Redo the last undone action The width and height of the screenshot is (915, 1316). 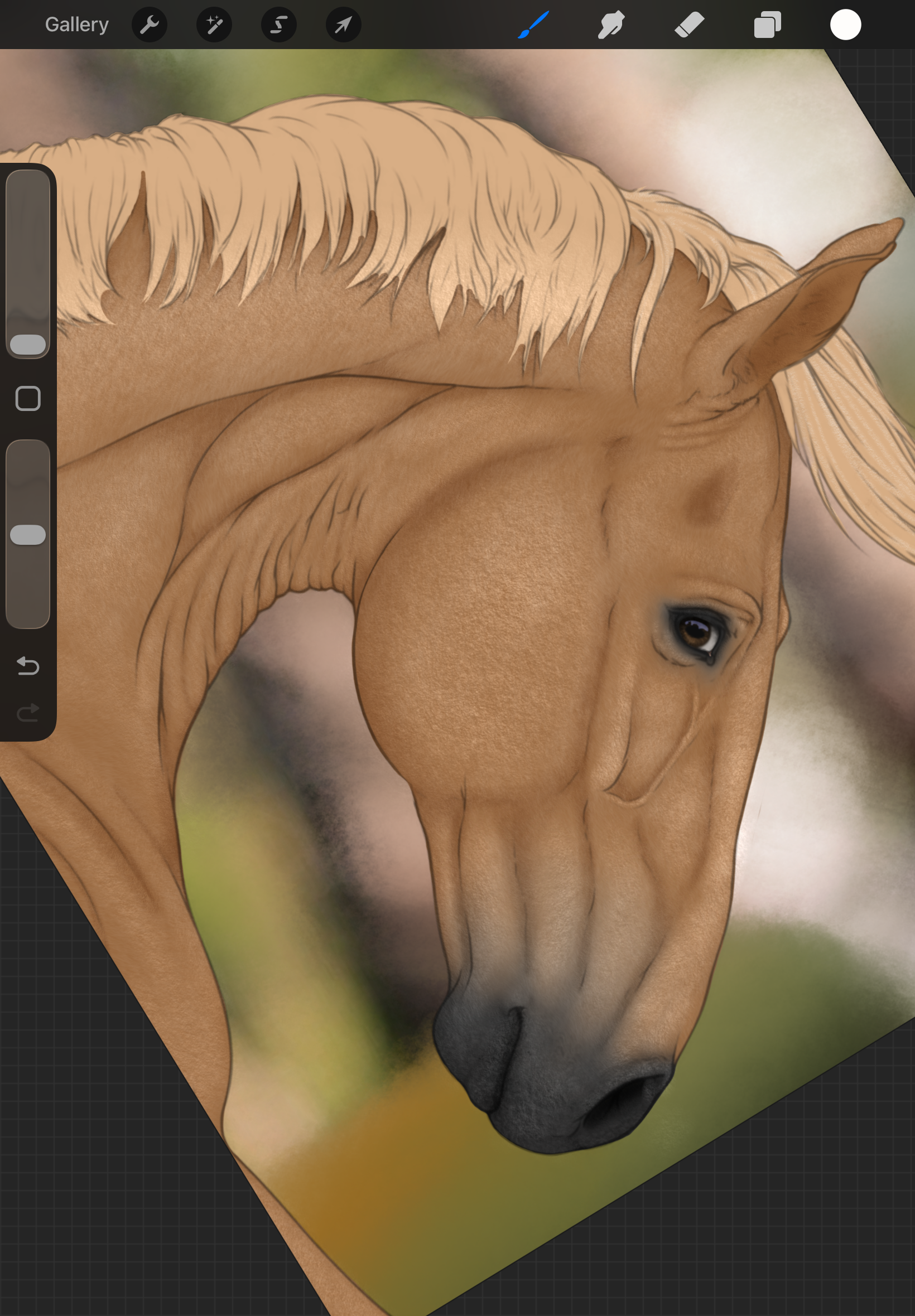[x=28, y=713]
